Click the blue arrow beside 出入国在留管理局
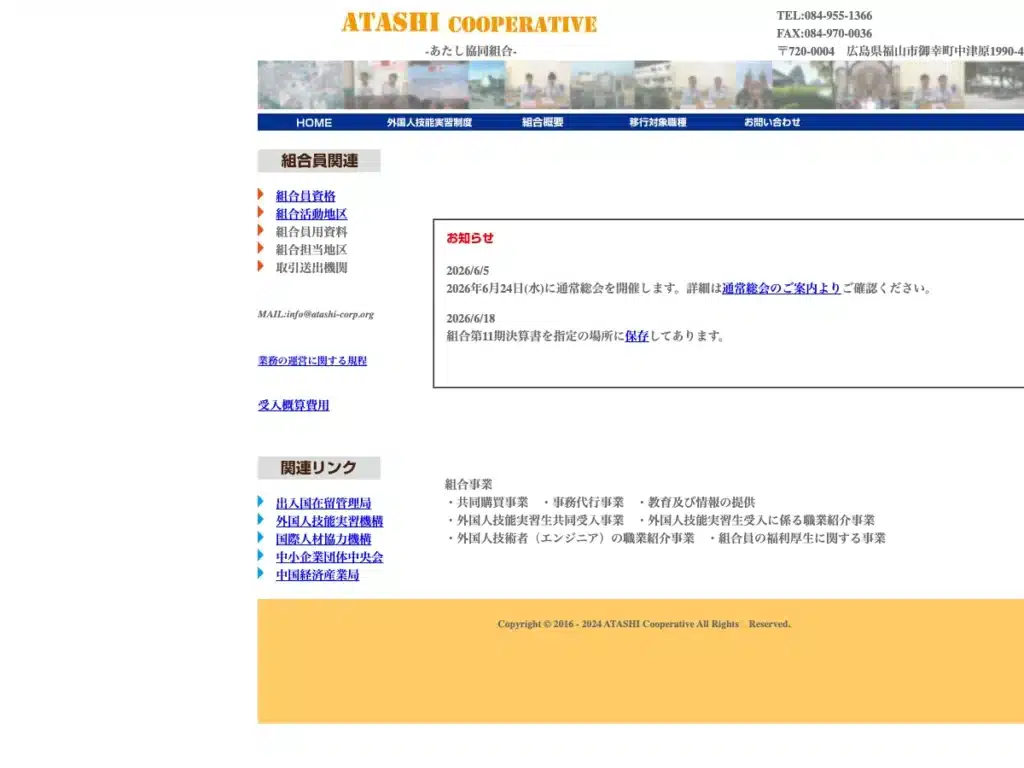This screenshot has width=1024, height=768. click(x=261, y=502)
